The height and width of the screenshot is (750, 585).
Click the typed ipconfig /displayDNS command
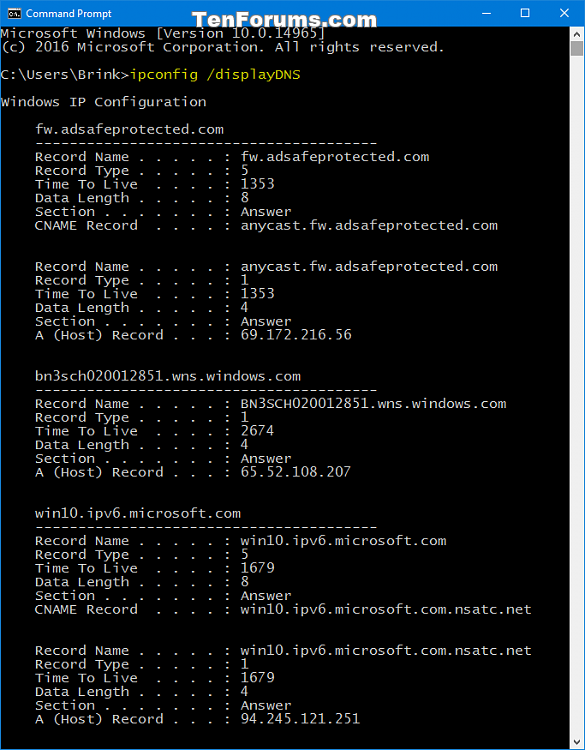[x=215, y=75]
